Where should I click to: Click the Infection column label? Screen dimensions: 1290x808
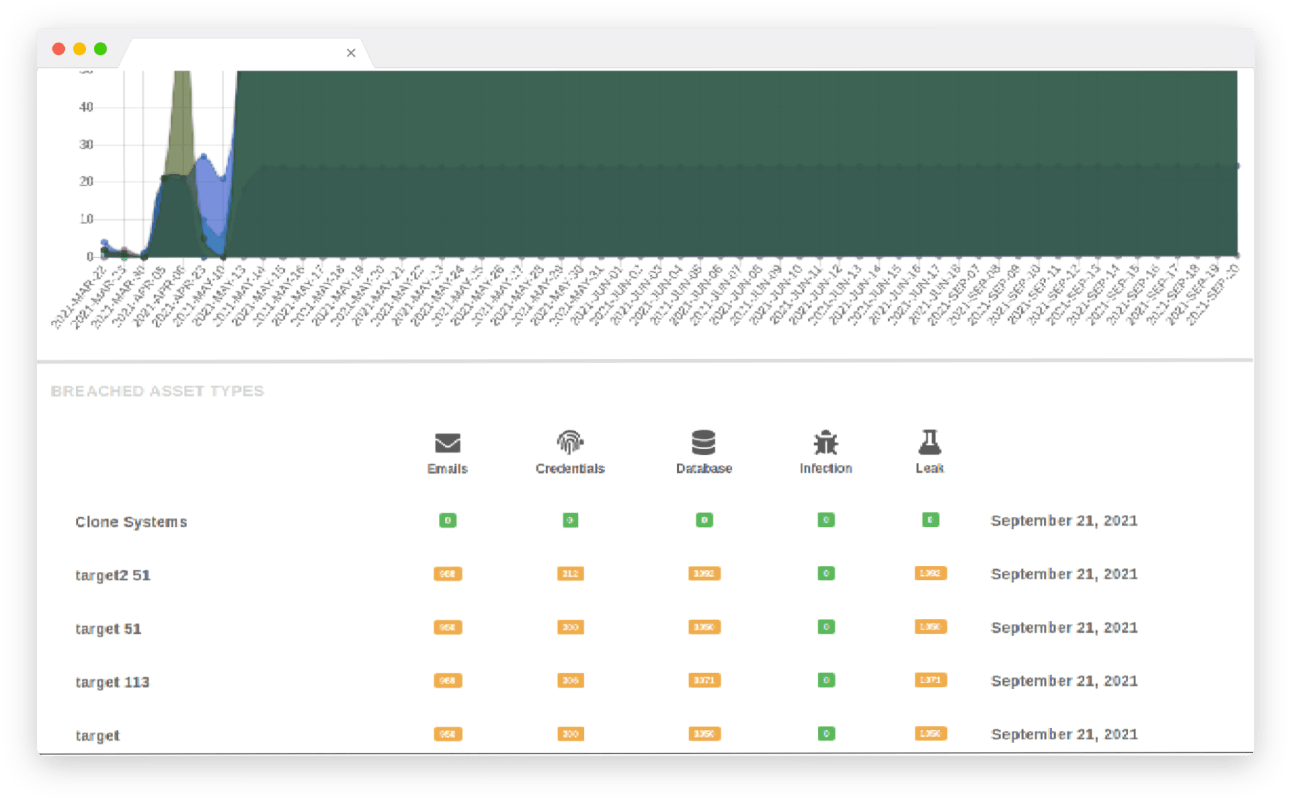[826, 469]
